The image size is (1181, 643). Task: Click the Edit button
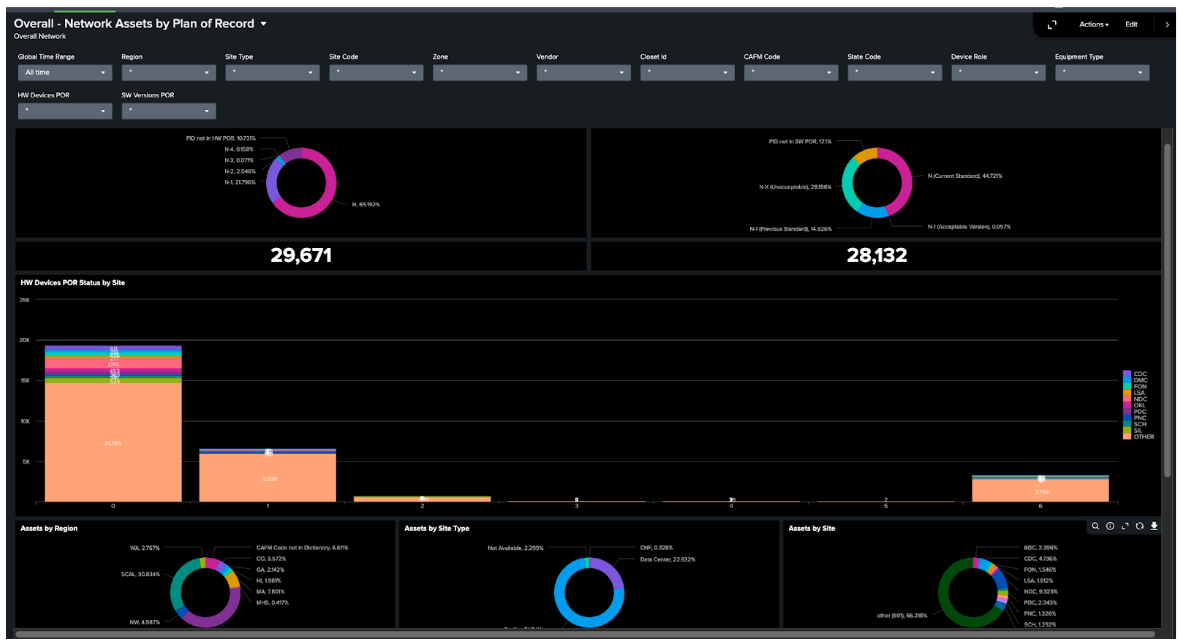tap(1131, 24)
